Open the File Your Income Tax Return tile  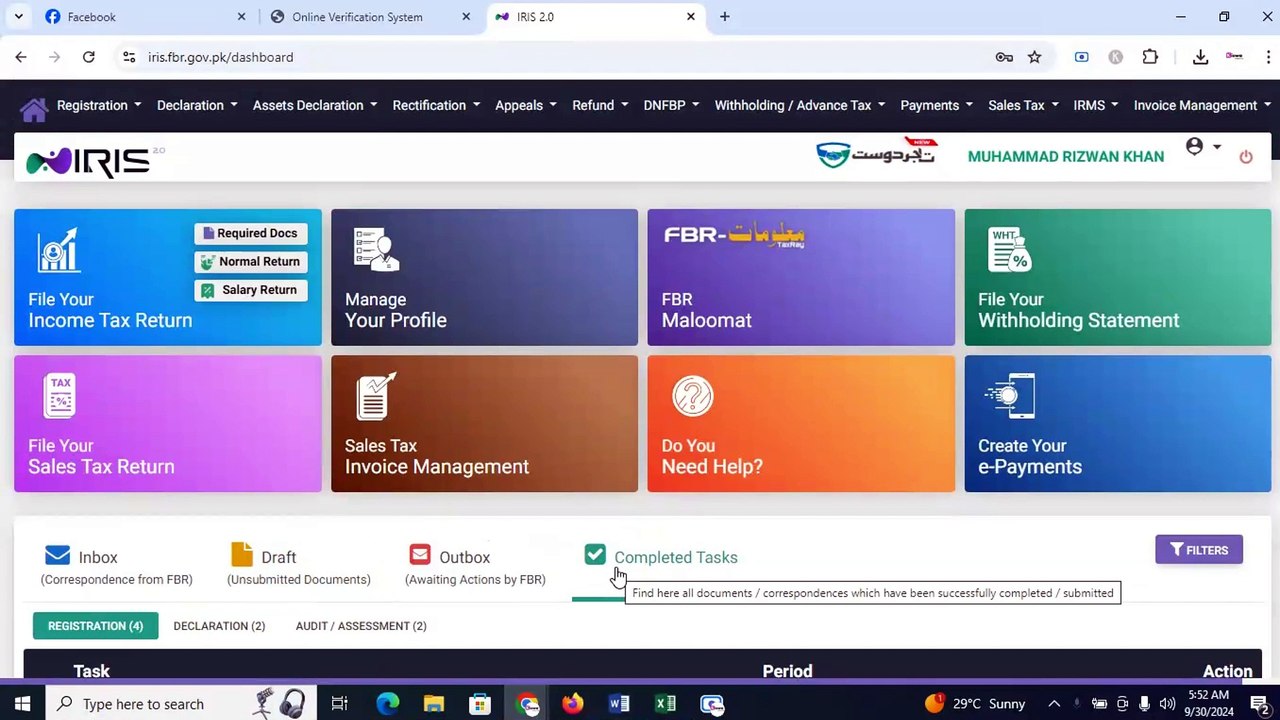(x=168, y=277)
